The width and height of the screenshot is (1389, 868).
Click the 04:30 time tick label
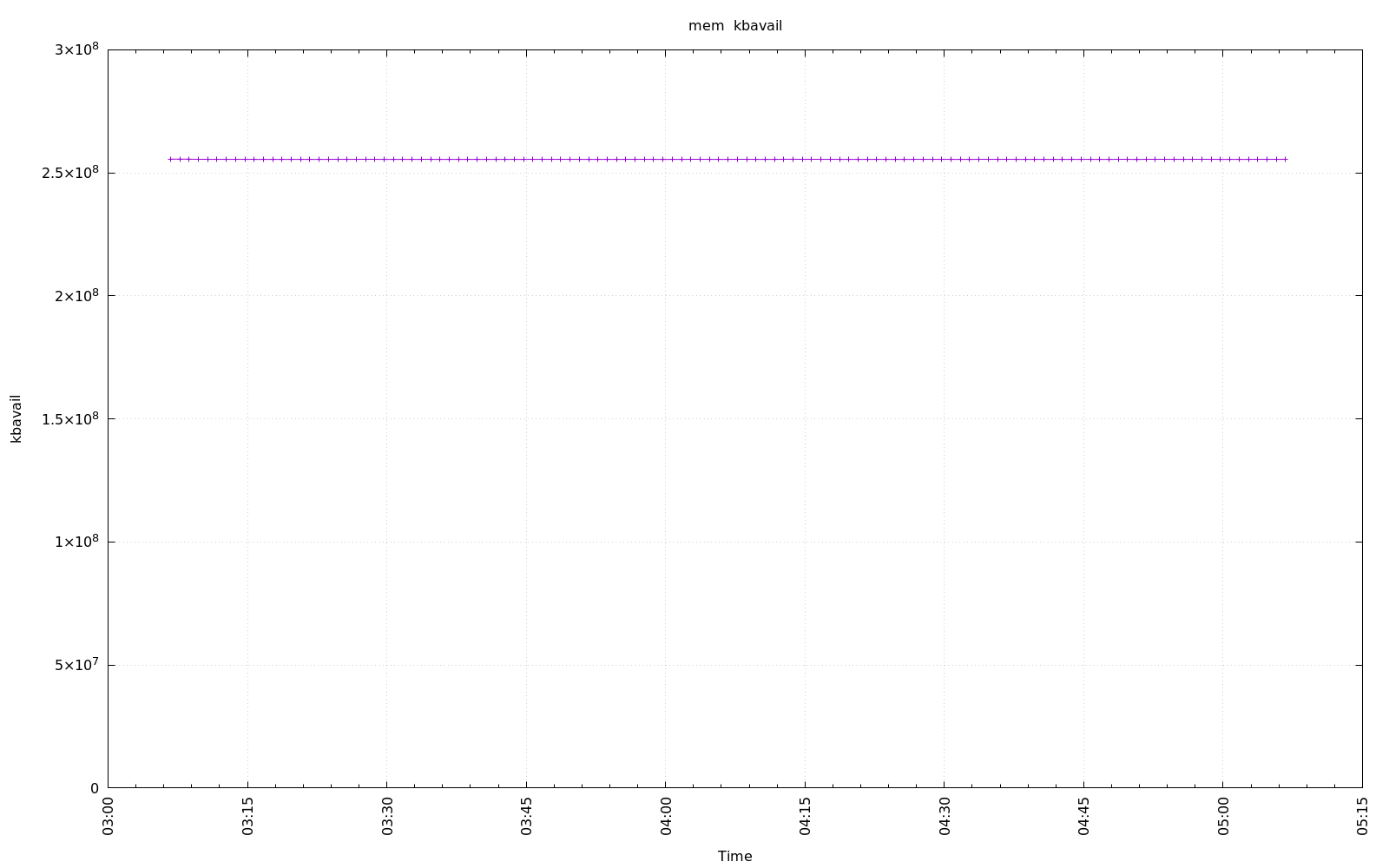click(x=945, y=816)
